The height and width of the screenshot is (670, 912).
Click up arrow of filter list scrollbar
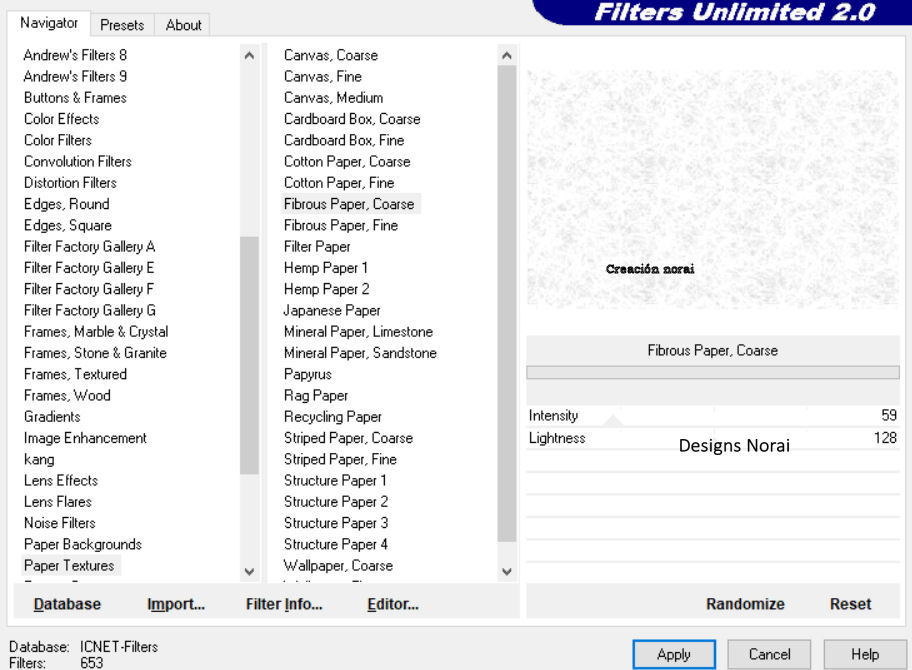click(x=507, y=56)
